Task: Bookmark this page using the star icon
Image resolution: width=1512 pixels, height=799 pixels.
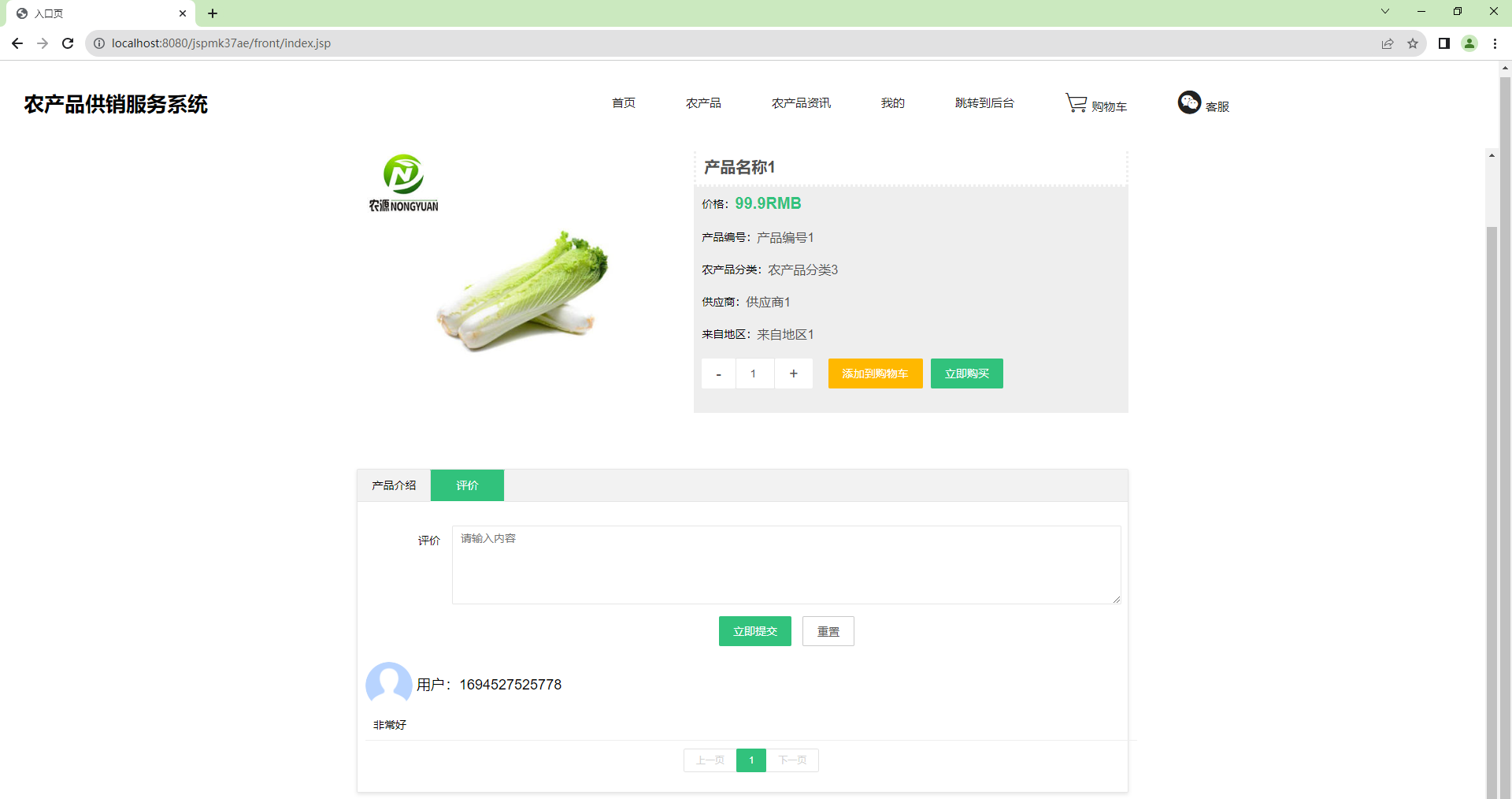Action: coord(1414,43)
